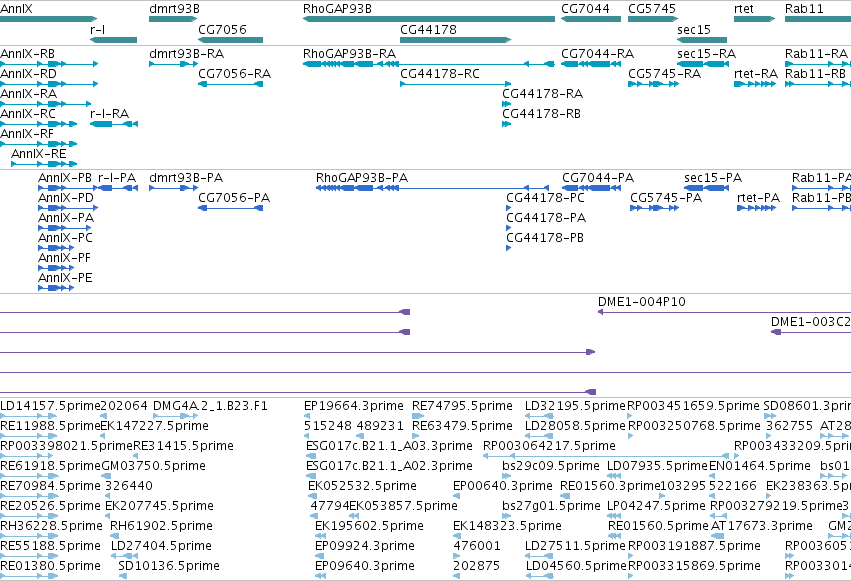Viewport: 851px width, 581px height.
Task: Click the CG44178-PB protein label
Action: (x=545, y=238)
